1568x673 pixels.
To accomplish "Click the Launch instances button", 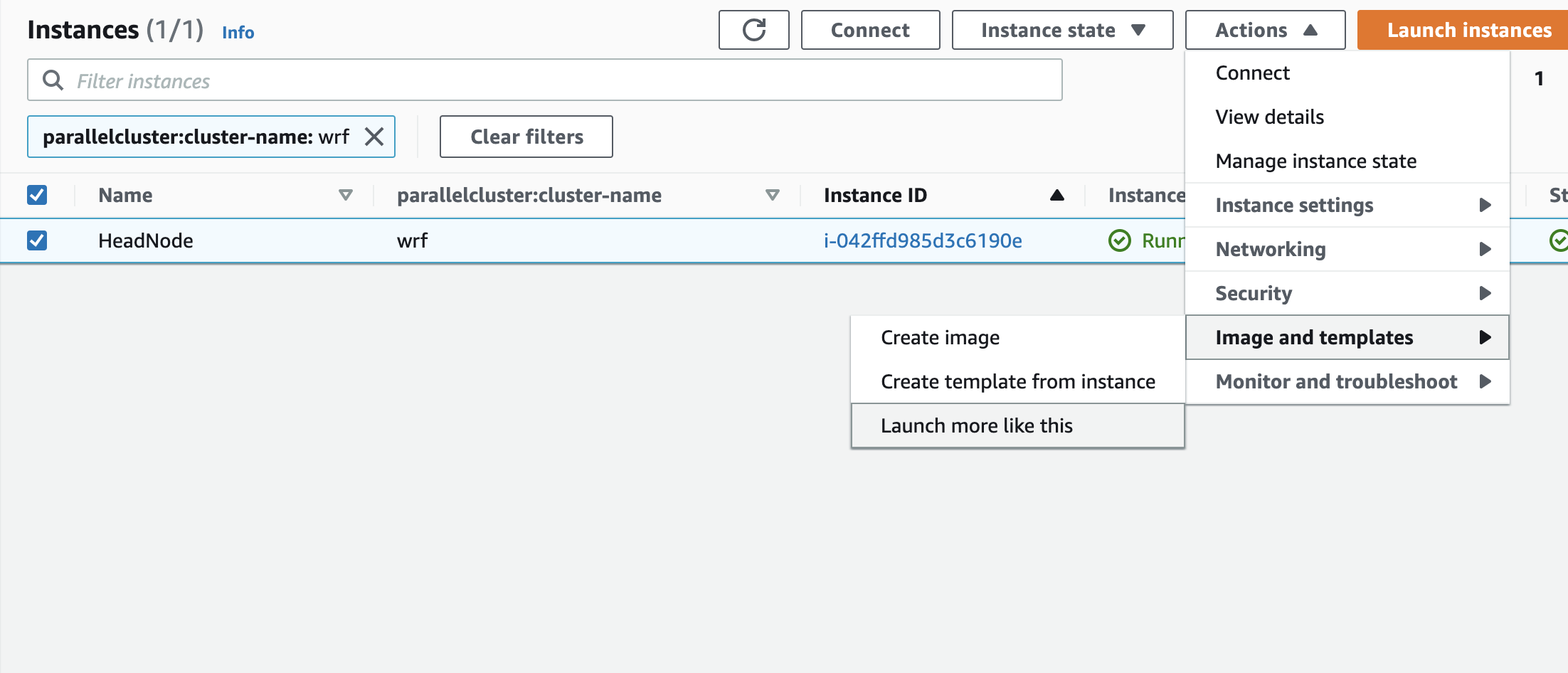I will coord(1468,30).
